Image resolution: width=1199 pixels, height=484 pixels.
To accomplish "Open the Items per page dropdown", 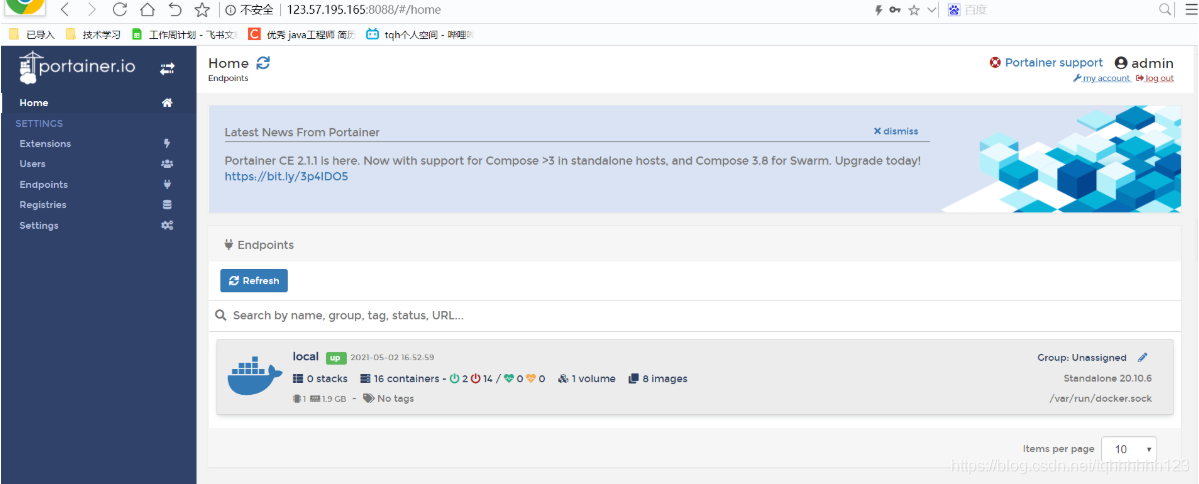I will point(1129,449).
